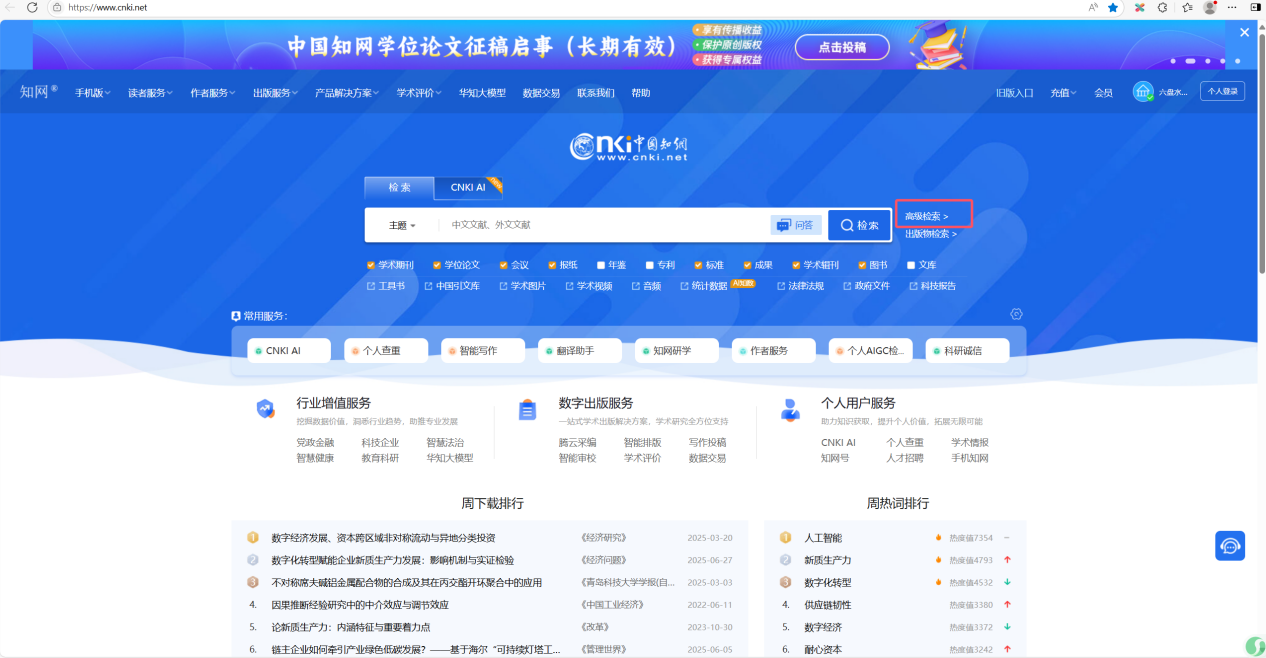Click the settings gear beside 常用服务
1266x658 pixels.
[1016, 314]
